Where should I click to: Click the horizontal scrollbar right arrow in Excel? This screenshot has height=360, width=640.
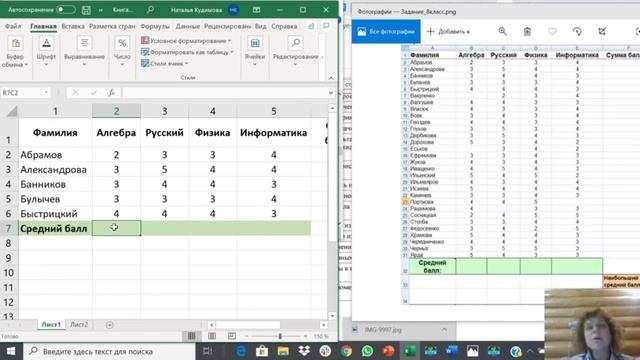pyautogui.click(x=324, y=325)
